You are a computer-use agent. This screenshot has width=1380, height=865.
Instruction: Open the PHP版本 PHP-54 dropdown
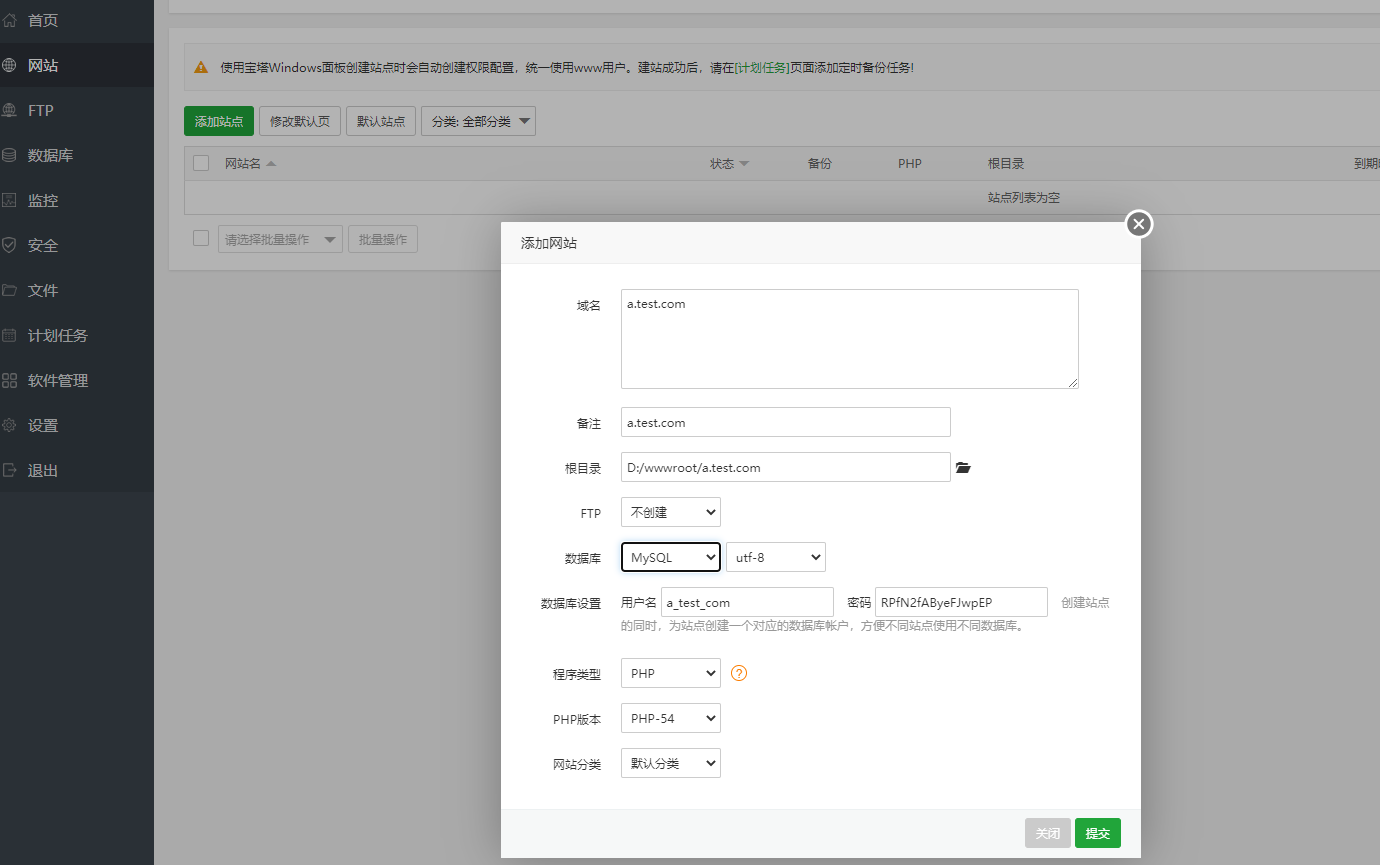[671, 718]
